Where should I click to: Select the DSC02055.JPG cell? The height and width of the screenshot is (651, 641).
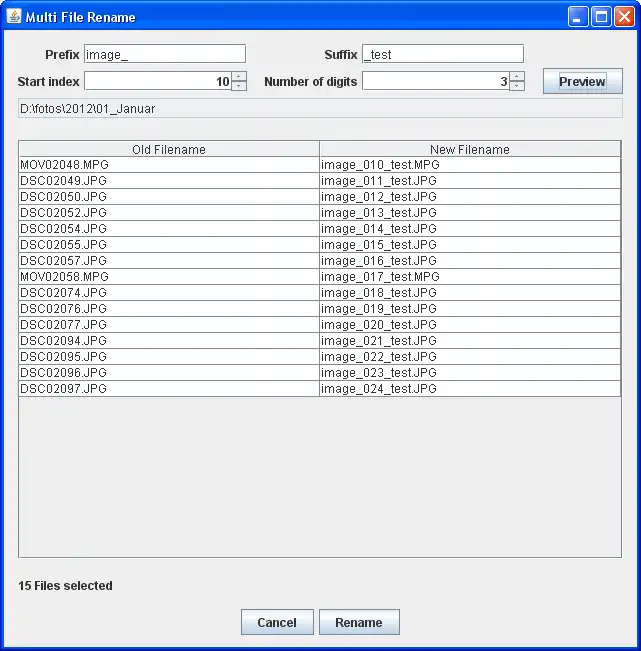pos(169,245)
